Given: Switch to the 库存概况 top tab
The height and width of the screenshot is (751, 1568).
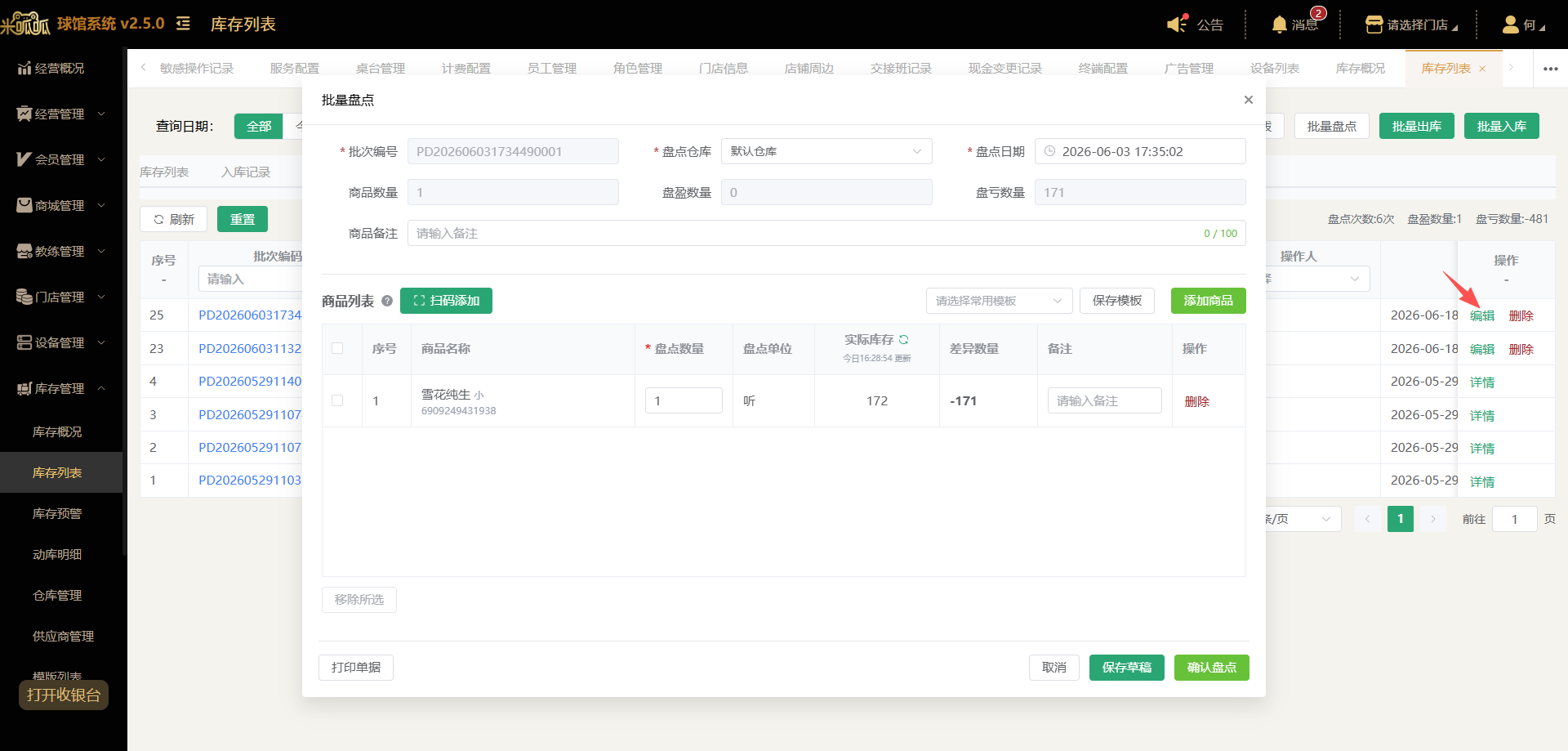Looking at the screenshot, I should (1360, 69).
